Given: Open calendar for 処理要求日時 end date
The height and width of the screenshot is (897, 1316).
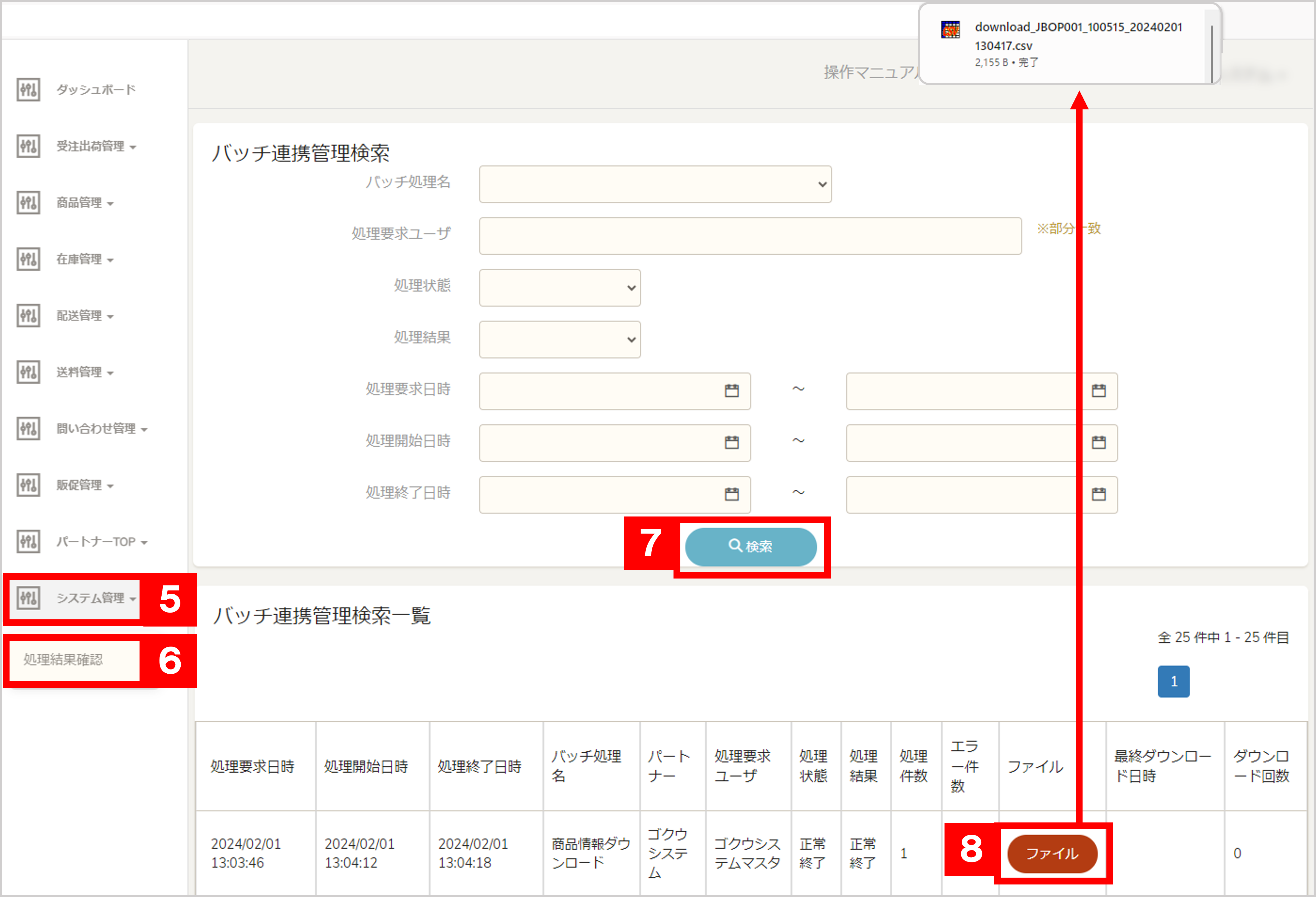Looking at the screenshot, I should tap(1099, 391).
